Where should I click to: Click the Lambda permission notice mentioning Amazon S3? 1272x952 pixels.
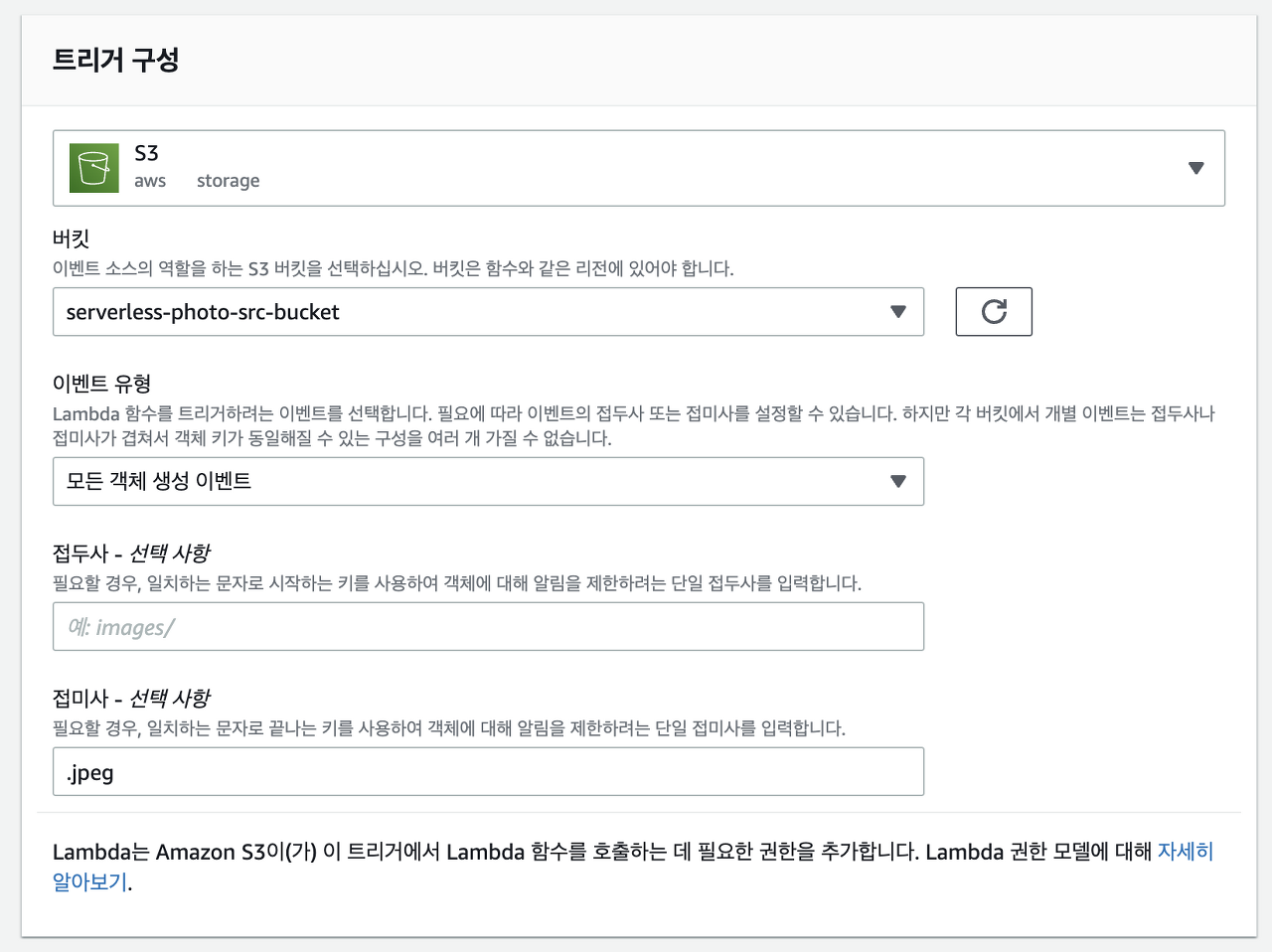[x=633, y=867]
